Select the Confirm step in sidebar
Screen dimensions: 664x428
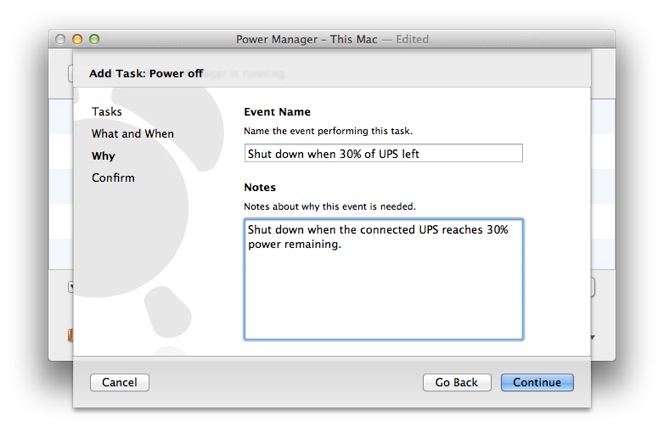pos(113,178)
